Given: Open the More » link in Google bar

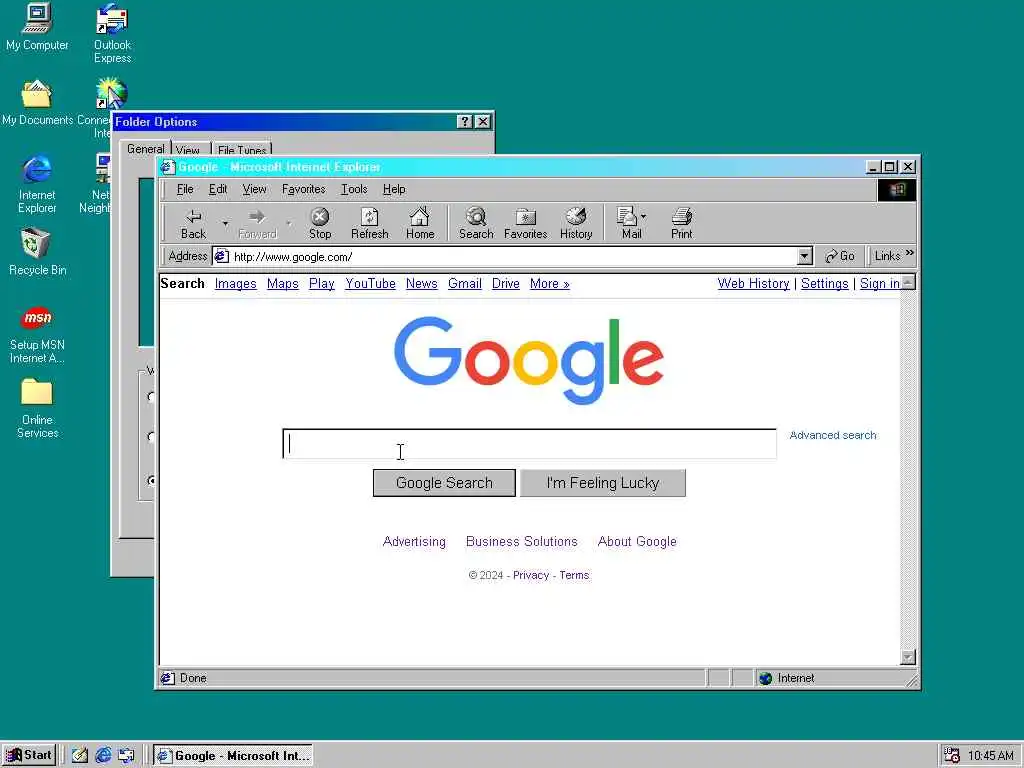Looking at the screenshot, I should (x=550, y=283).
